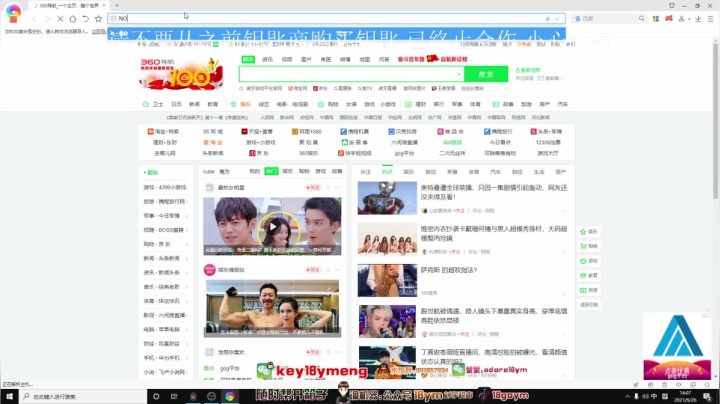The height and width of the screenshot is (404, 720).
Task: Select the 地图 search tab
Action: pyautogui.click(x=365, y=60)
